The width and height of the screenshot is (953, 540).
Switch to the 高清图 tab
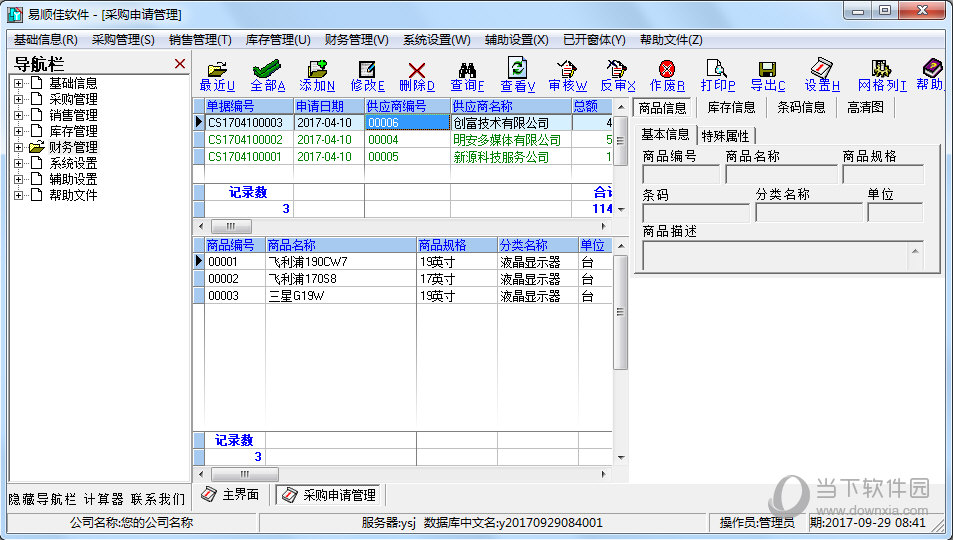[865, 108]
